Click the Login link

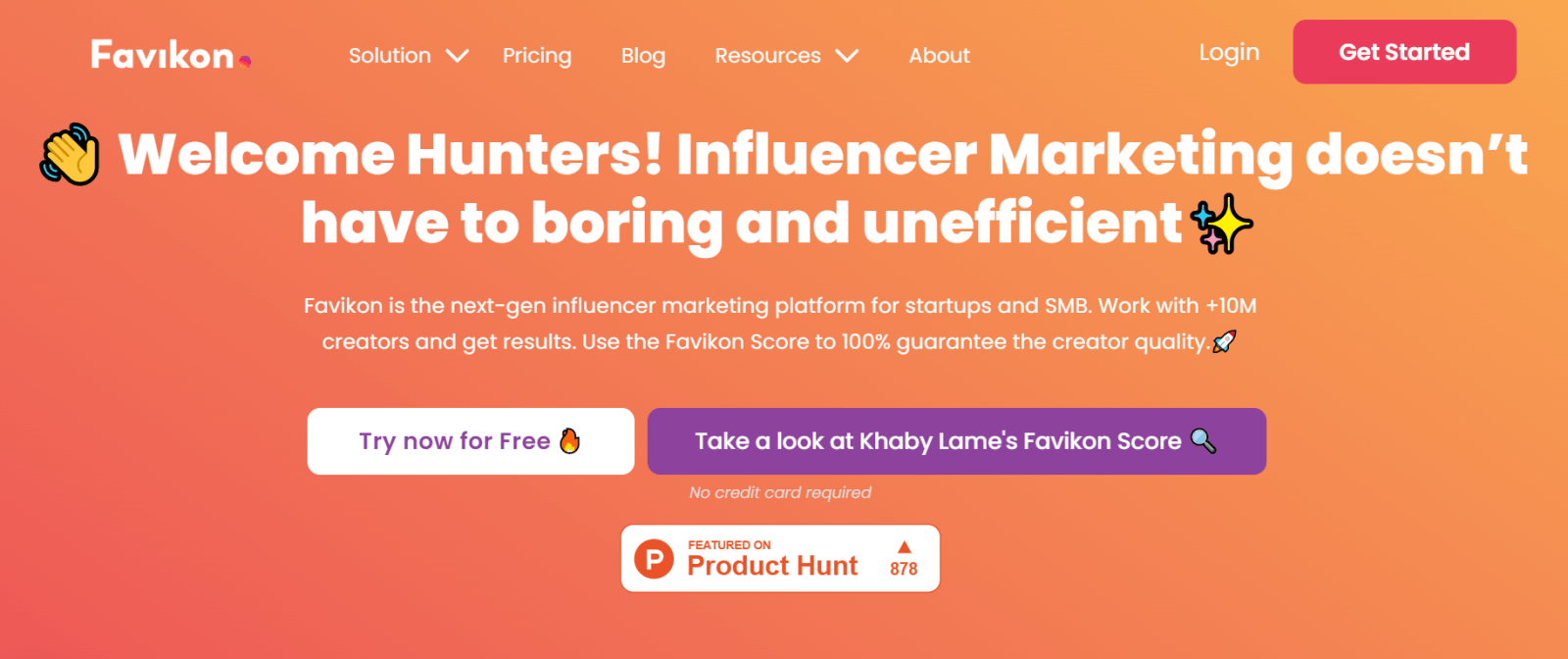(x=1229, y=52)
